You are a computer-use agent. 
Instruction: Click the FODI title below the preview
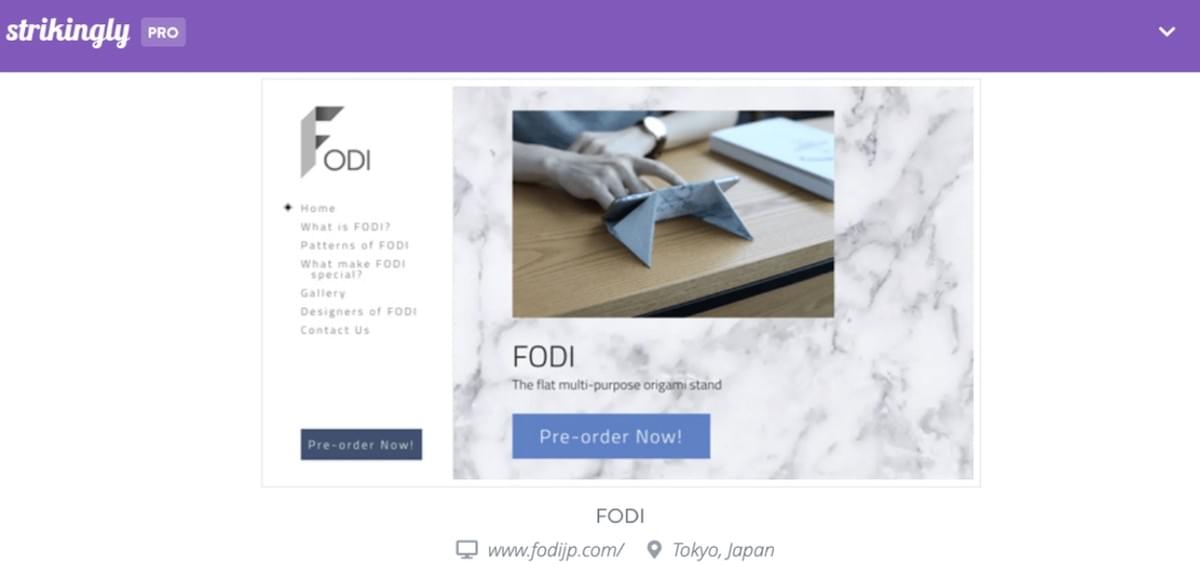620,517
